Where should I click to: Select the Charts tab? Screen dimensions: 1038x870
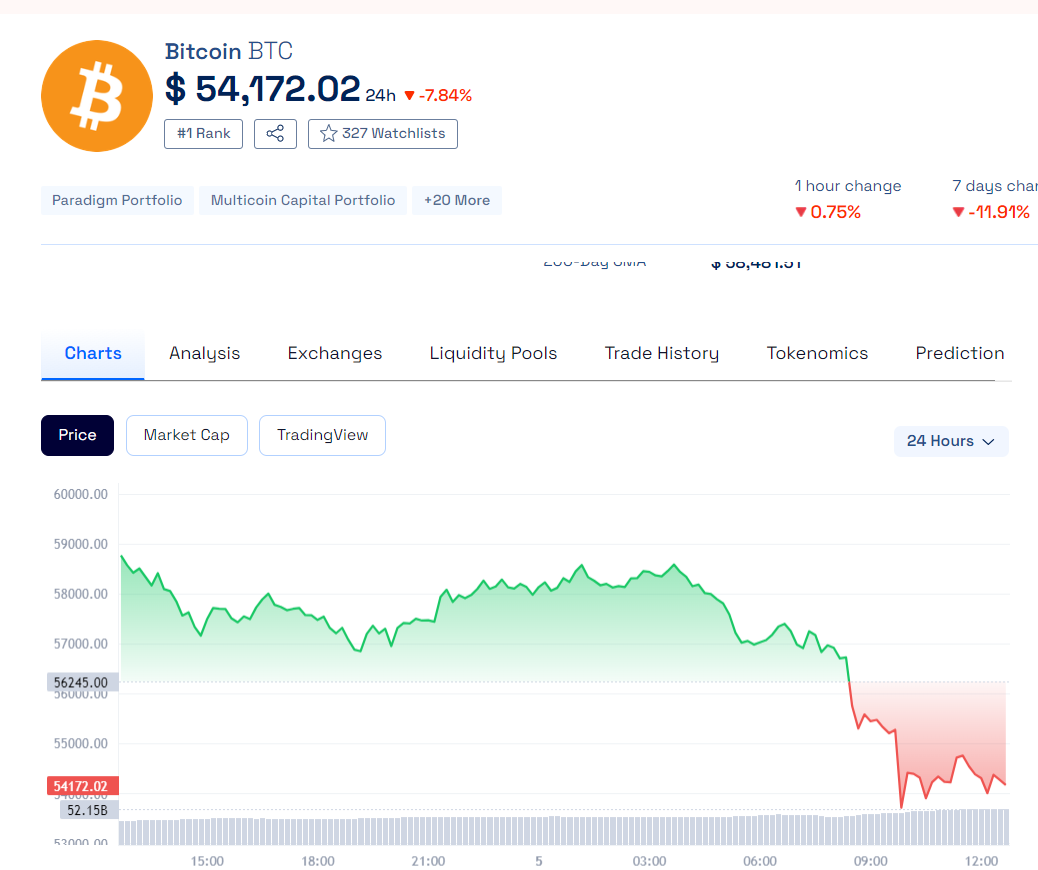click(92, 352)
